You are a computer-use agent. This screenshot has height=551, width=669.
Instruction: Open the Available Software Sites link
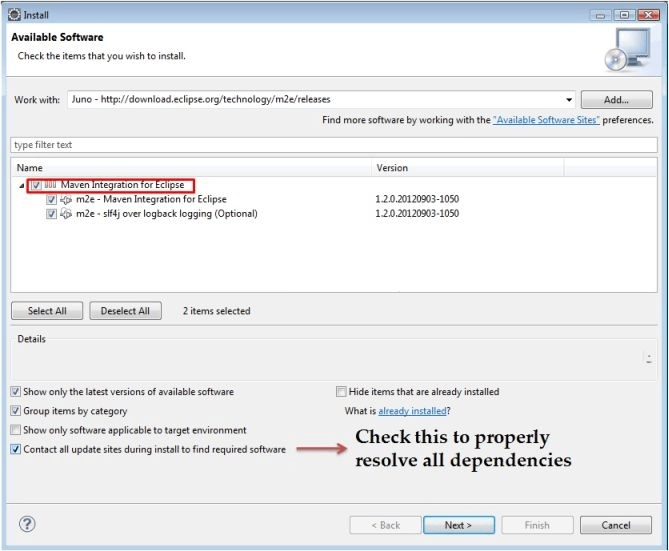pyautogui.click(x=546, y=120)
